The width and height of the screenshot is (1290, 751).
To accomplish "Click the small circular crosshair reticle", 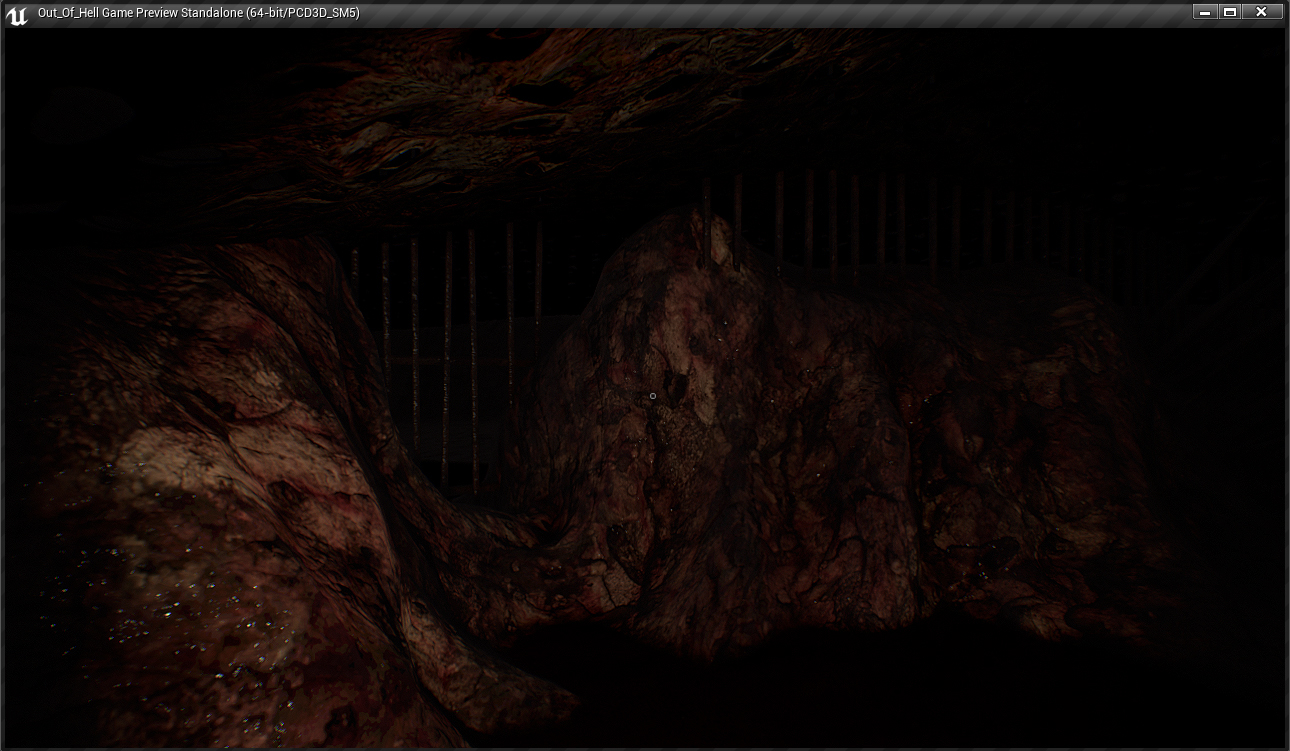I will (x=653, y=396).
